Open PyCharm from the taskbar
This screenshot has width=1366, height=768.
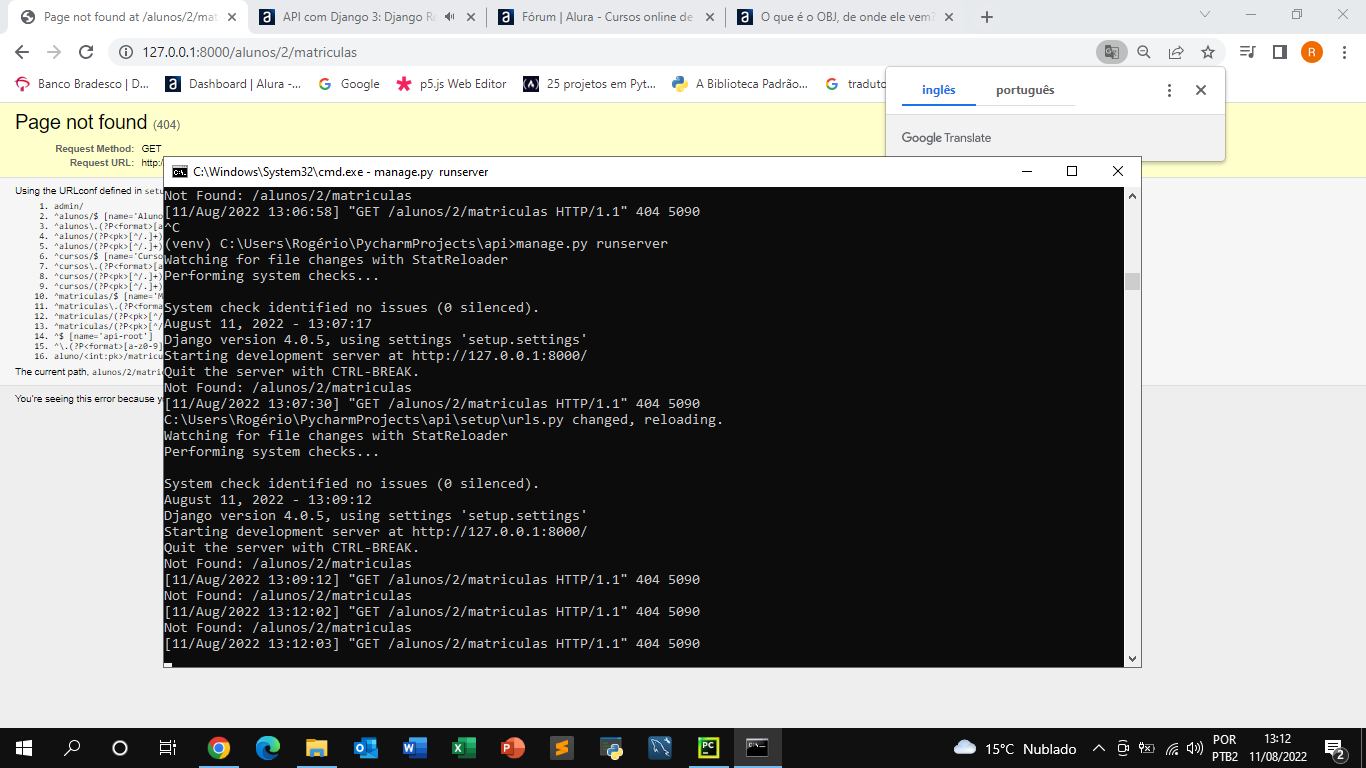tap(709, 748)
